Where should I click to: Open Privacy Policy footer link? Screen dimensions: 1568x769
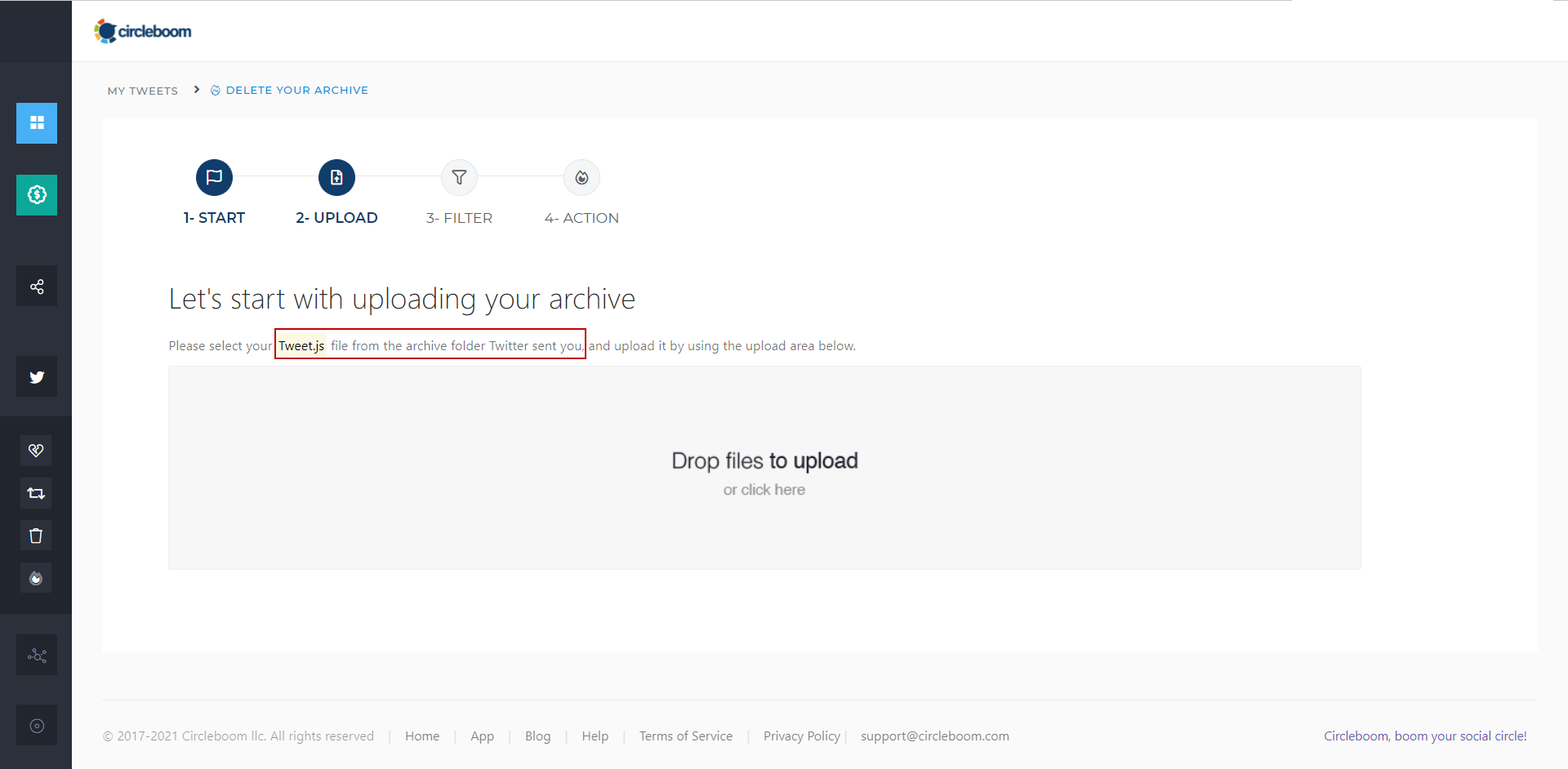(802, 736)
